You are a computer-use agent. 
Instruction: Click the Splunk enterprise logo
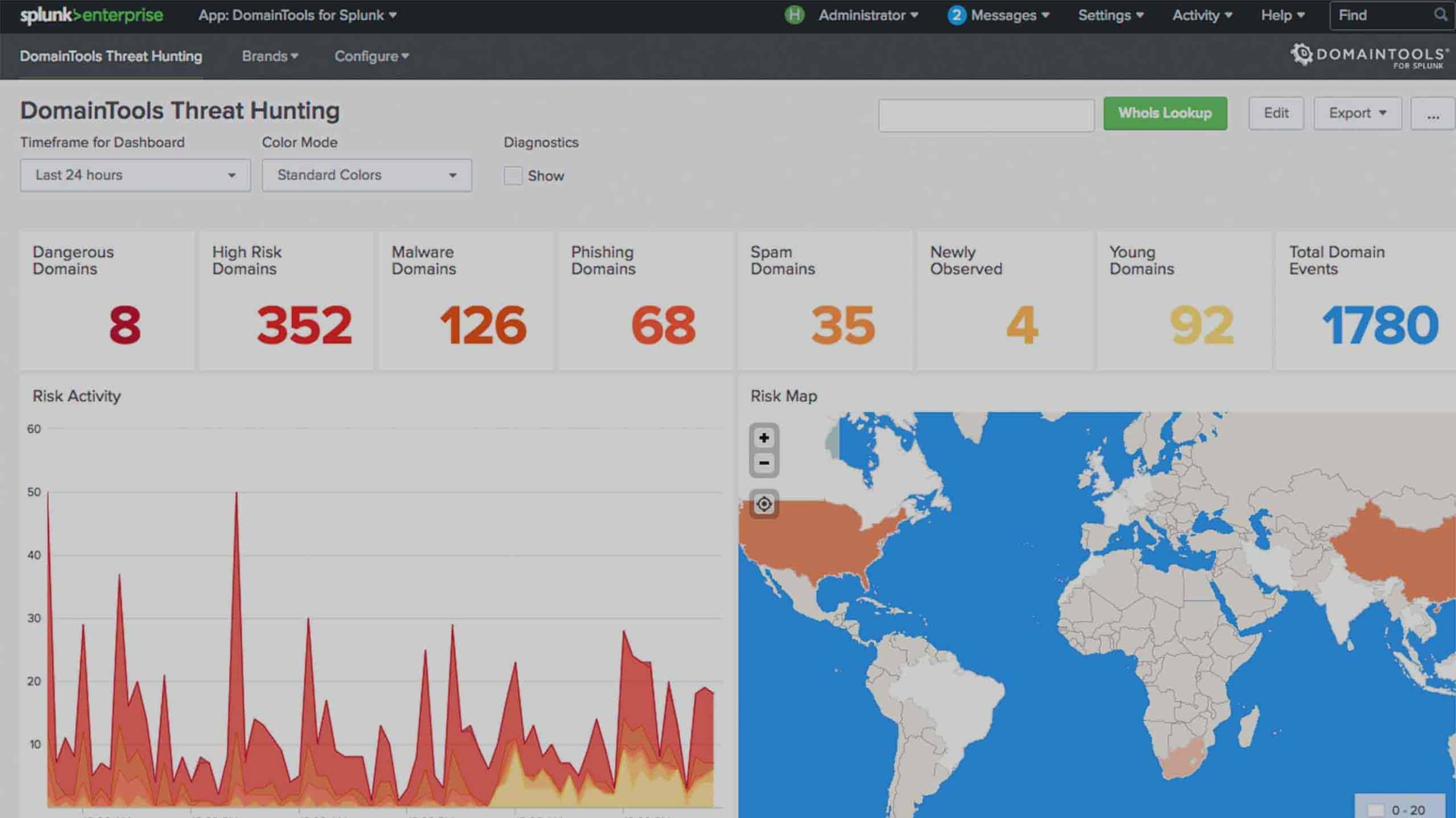pyautogui.click(x=92, y=15)
